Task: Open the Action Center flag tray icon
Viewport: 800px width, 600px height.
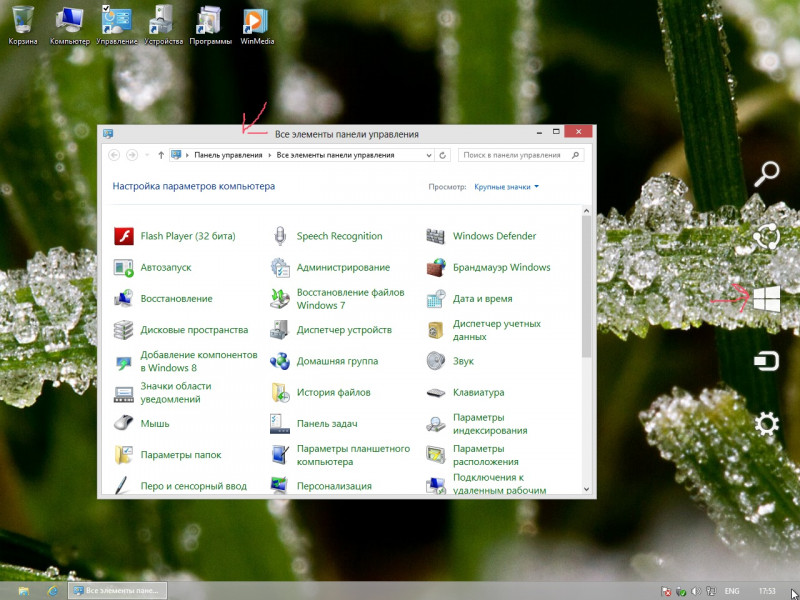Action: click(x=666, y=591)
